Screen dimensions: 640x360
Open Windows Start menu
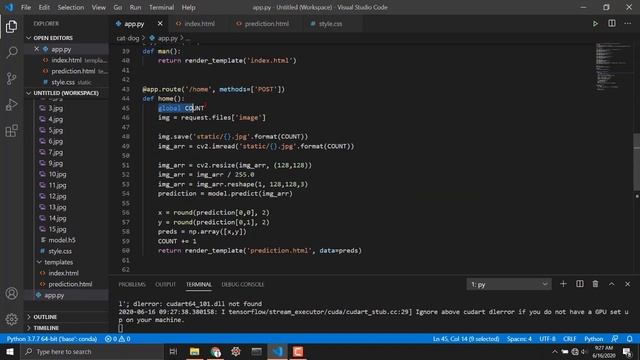pos(10,352)
